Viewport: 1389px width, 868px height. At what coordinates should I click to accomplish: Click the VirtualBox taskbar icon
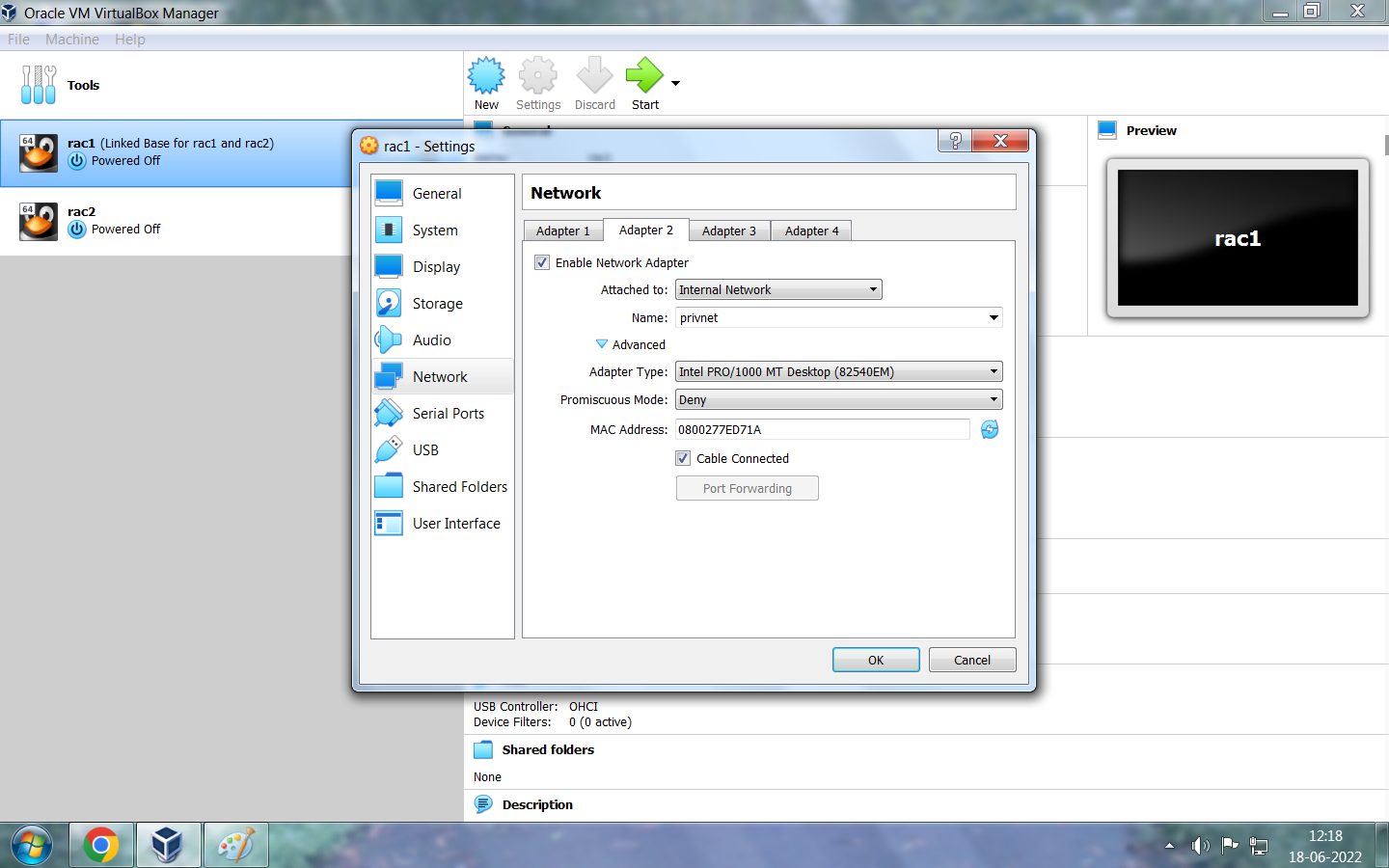tap(168, 846)
